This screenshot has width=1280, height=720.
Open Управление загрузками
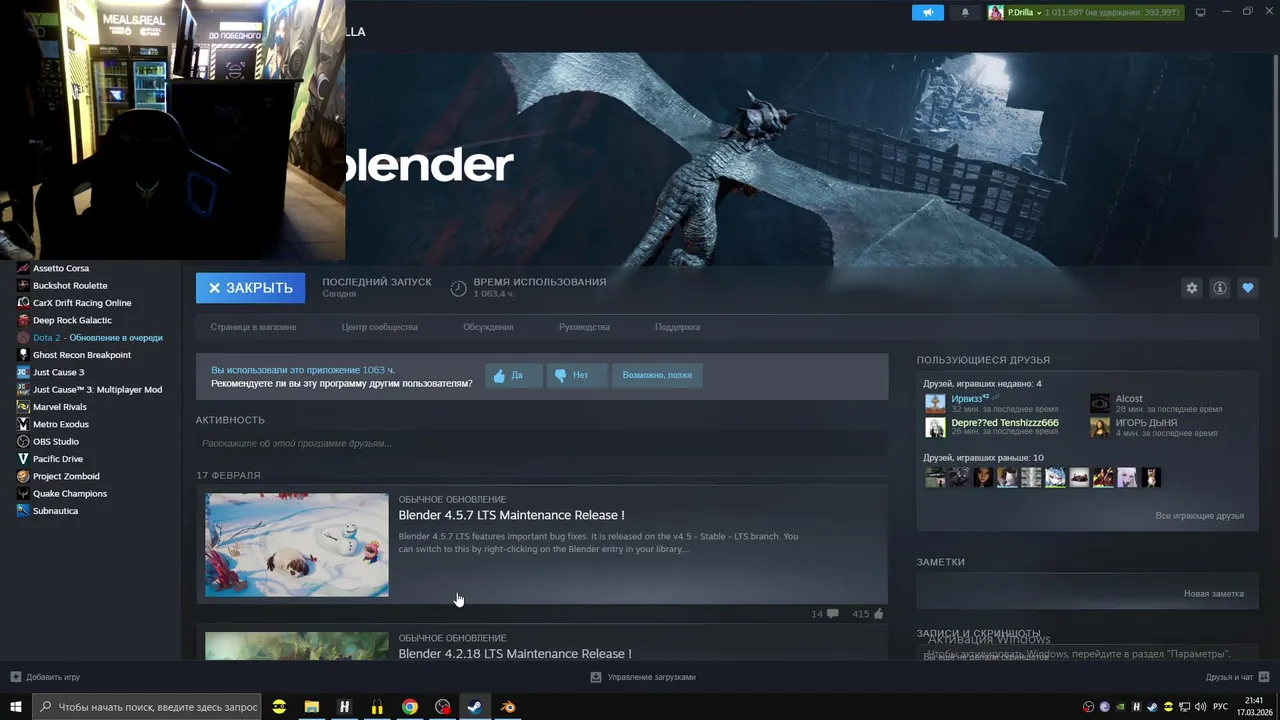643,677
